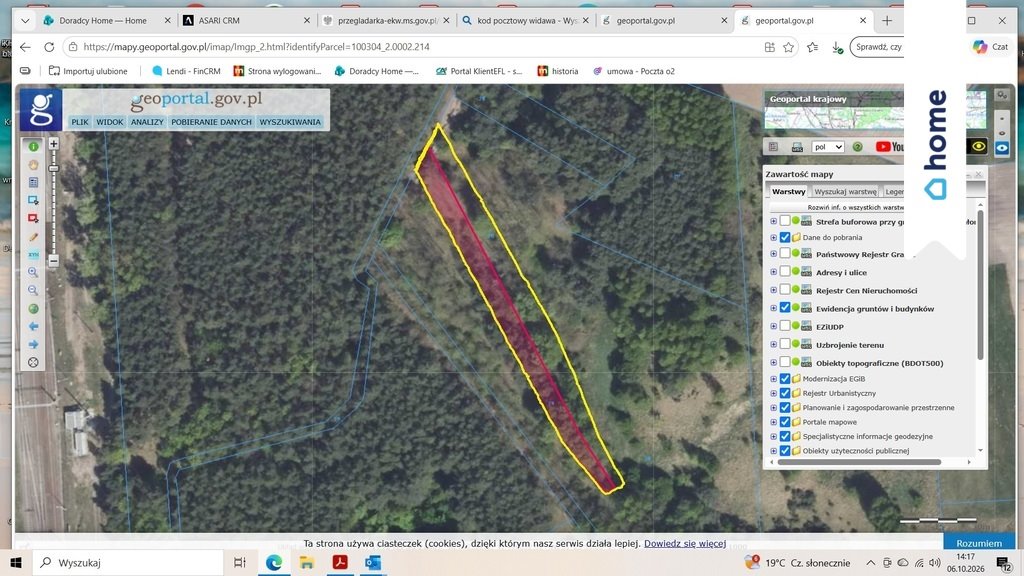Uncheck Ewidencja gruntów i budynków layer

(x=785, y=308)
